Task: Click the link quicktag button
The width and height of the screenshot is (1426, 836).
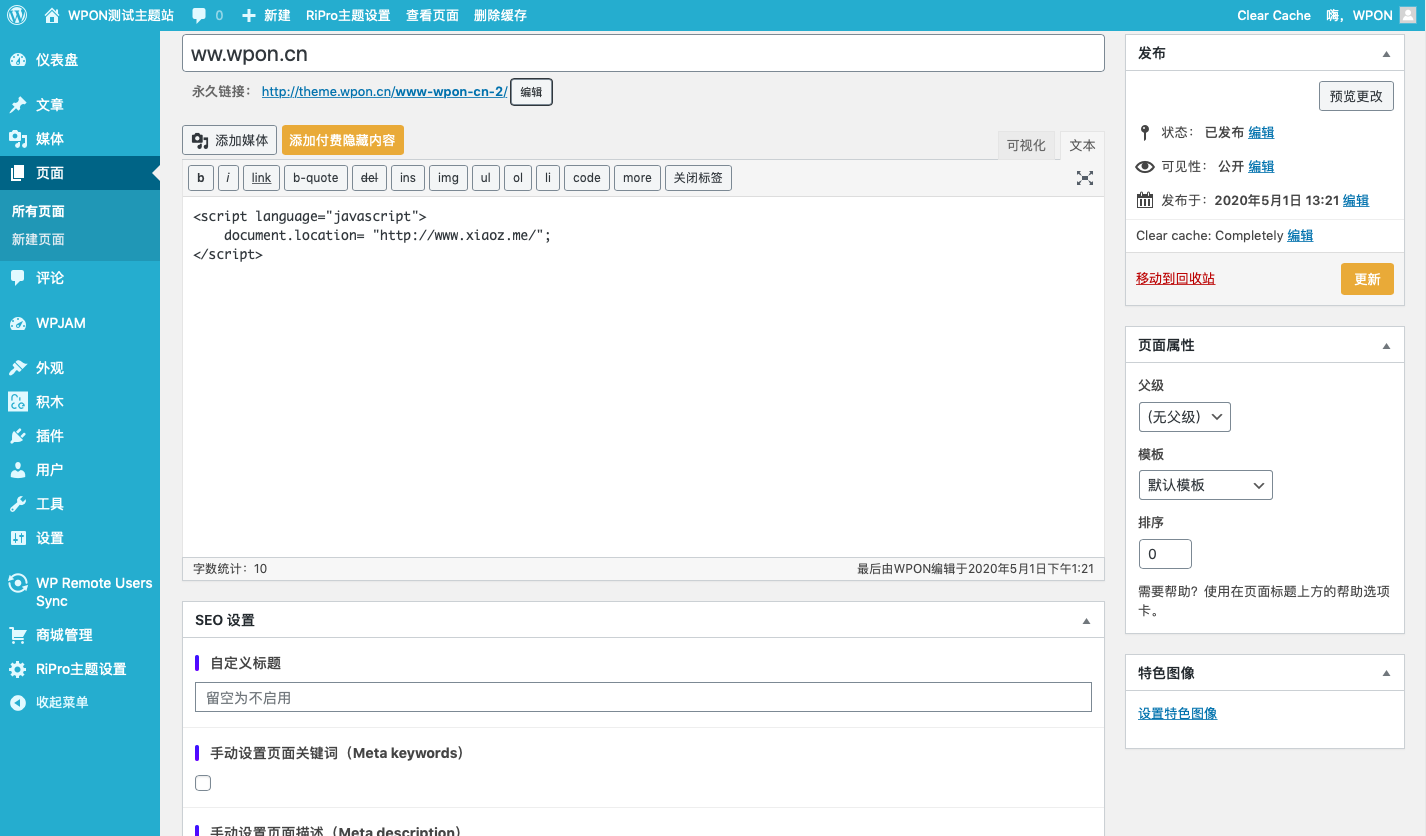Action: pyautogui.click(x=261, y=178)
